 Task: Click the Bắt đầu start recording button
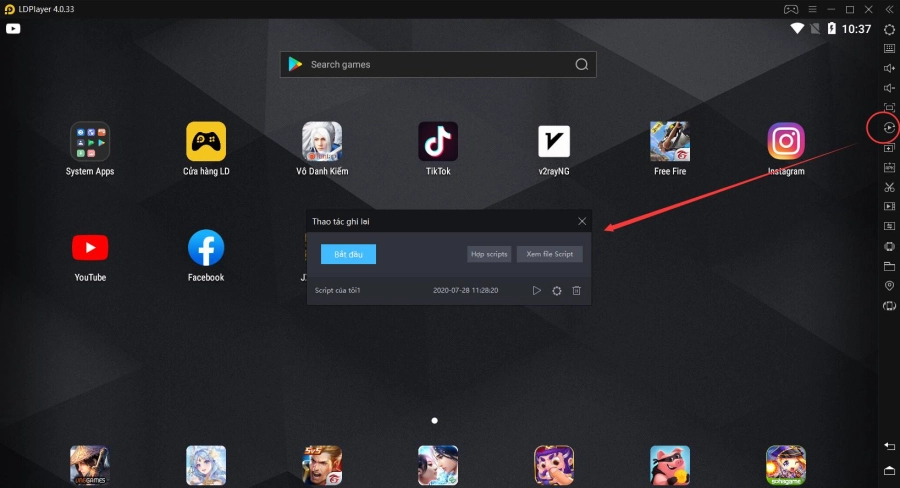click(348, 254)
